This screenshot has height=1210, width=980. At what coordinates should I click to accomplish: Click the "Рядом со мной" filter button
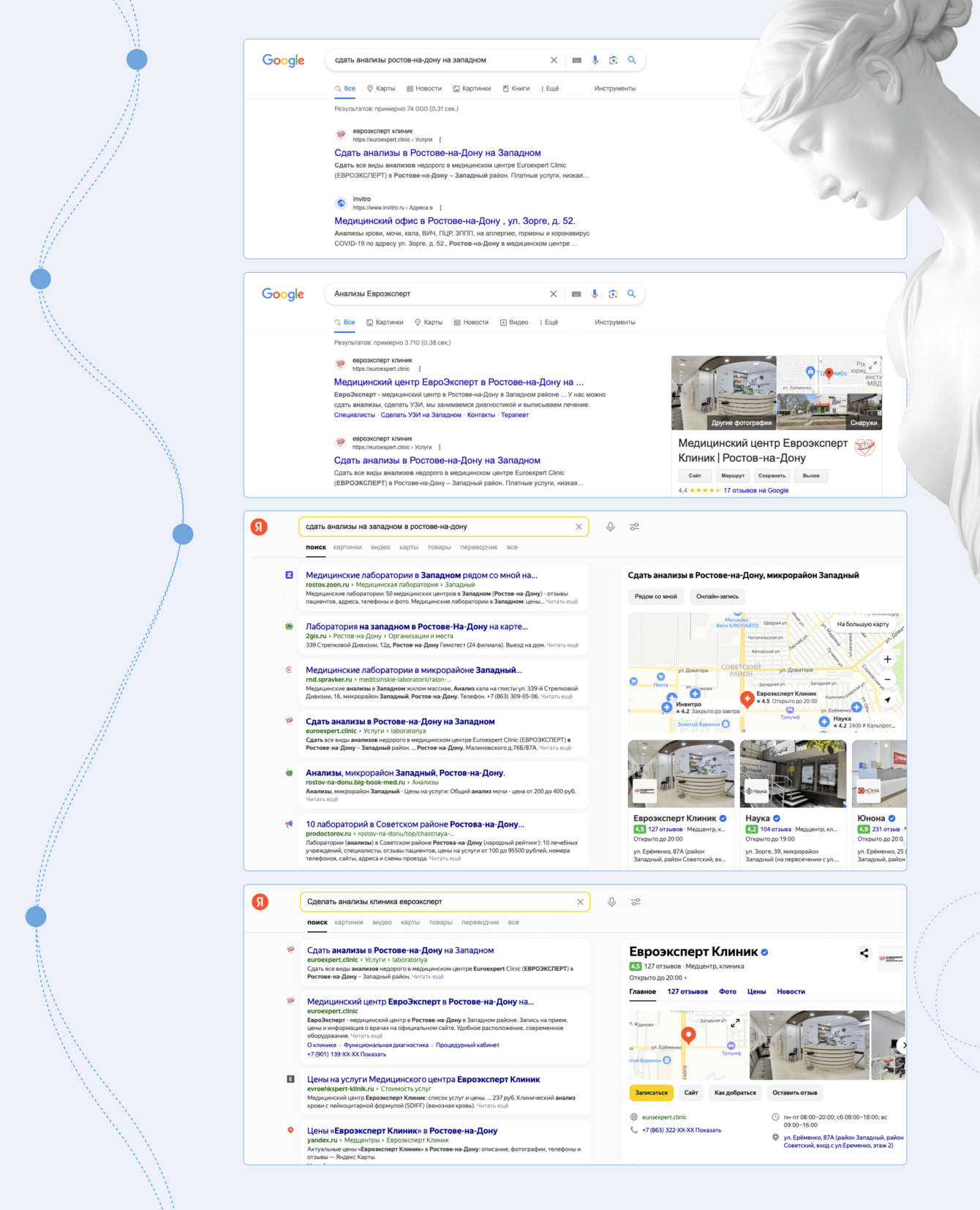tap(656, 597)
